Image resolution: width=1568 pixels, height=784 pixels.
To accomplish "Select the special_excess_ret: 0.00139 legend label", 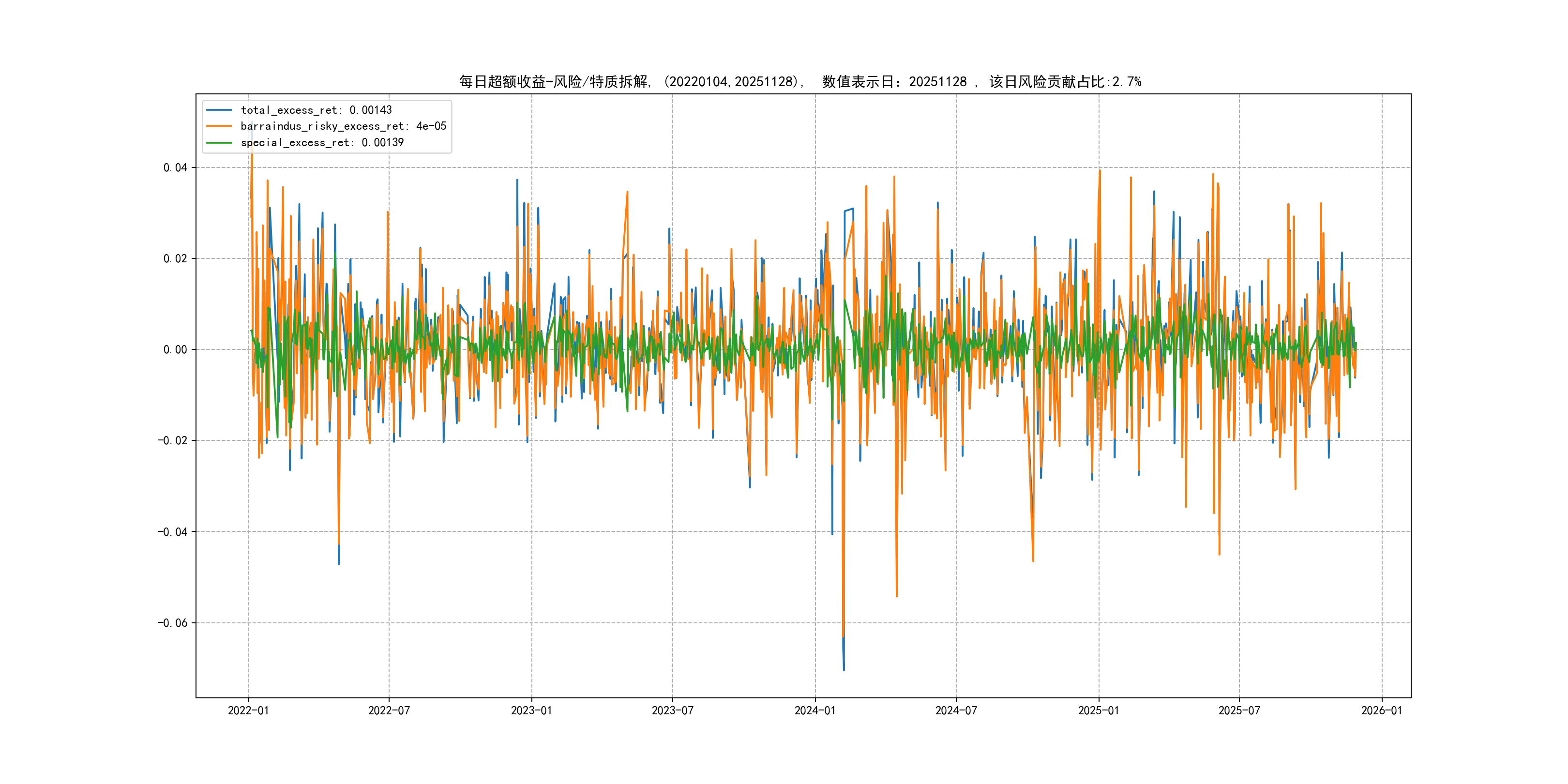I will tap(322, 142).
